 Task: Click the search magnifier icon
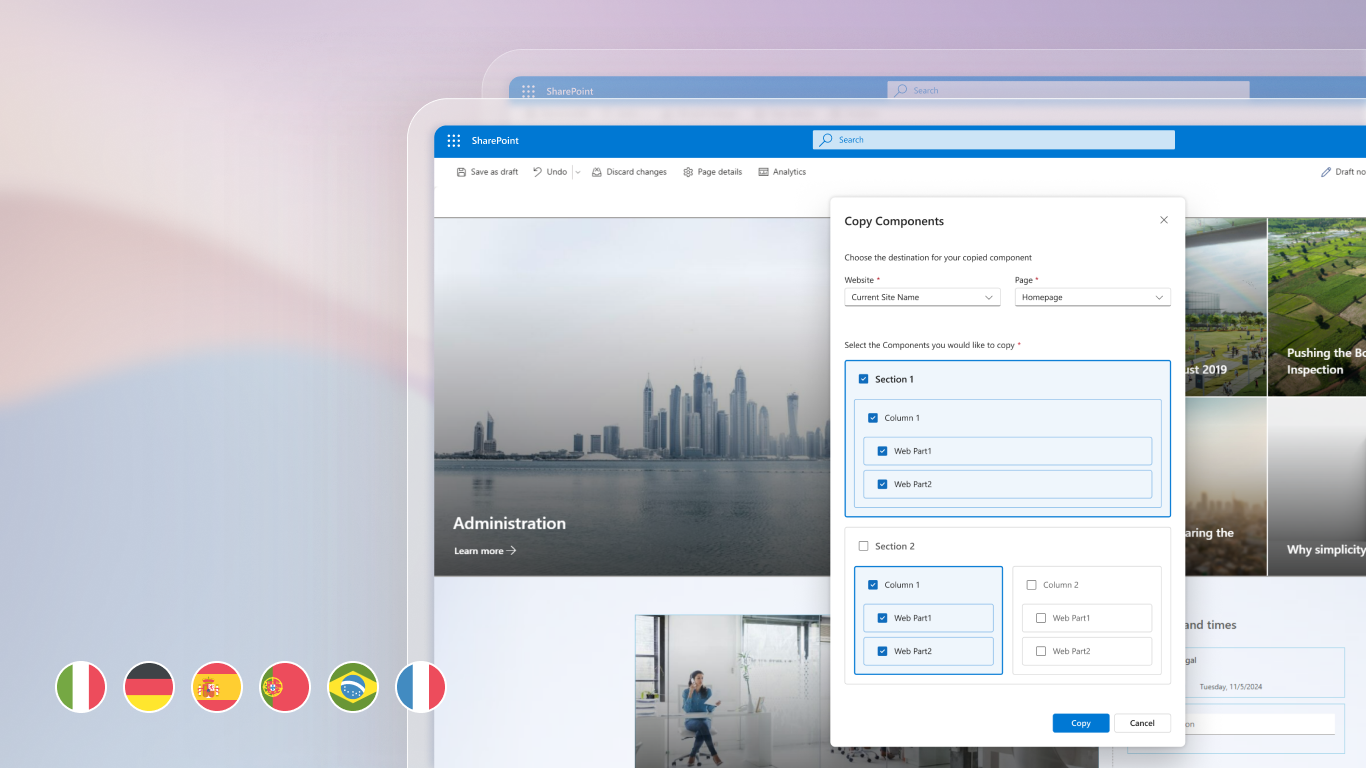826,140
